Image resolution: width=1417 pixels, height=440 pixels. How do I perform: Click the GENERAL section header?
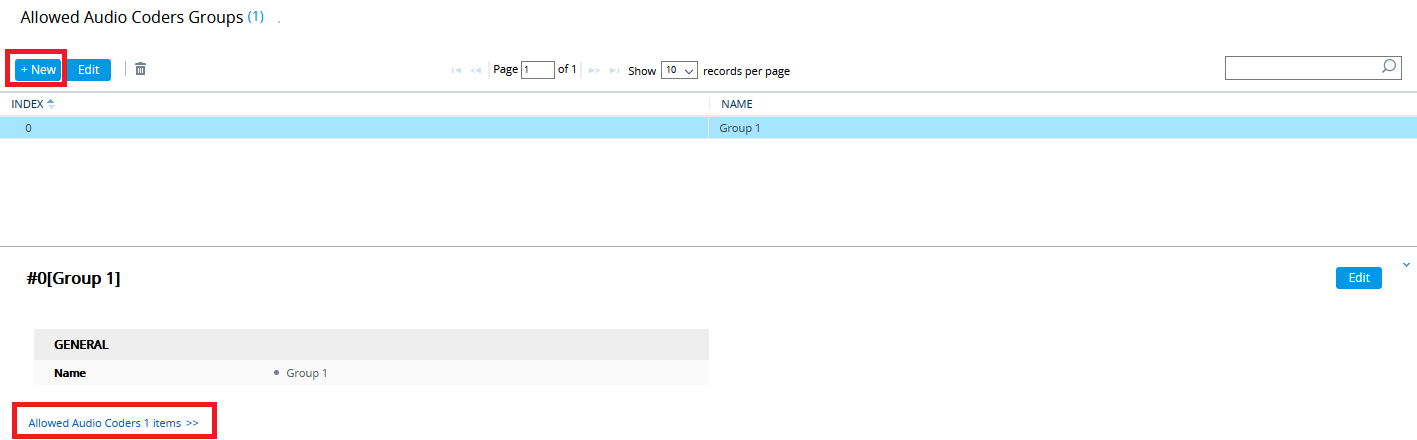point(81,345)
